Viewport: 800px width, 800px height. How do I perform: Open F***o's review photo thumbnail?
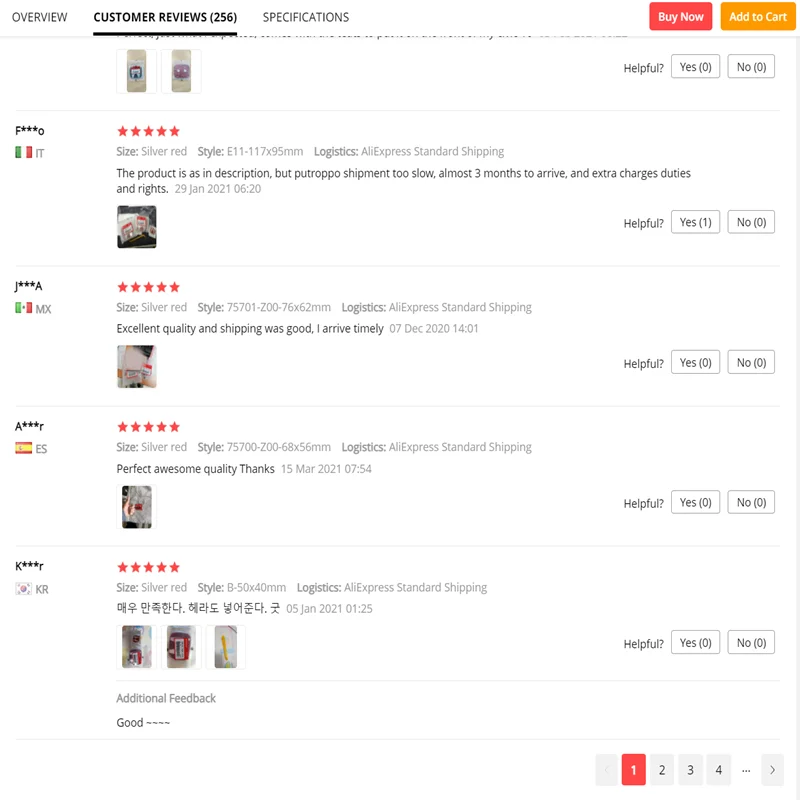pos(136,227)
